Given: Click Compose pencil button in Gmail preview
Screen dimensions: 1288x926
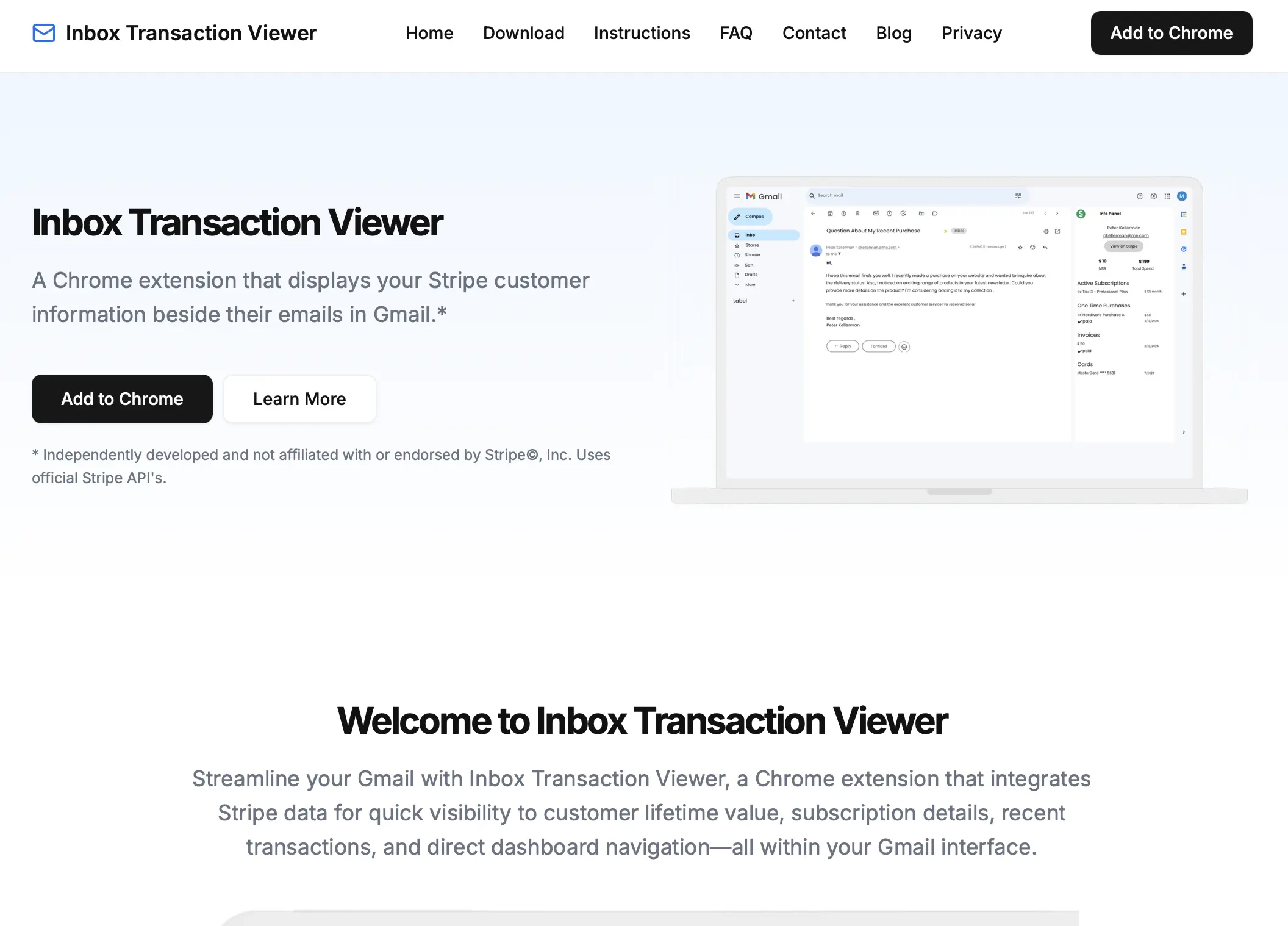Looking at the screenshot, I should (x=750, y=217).
